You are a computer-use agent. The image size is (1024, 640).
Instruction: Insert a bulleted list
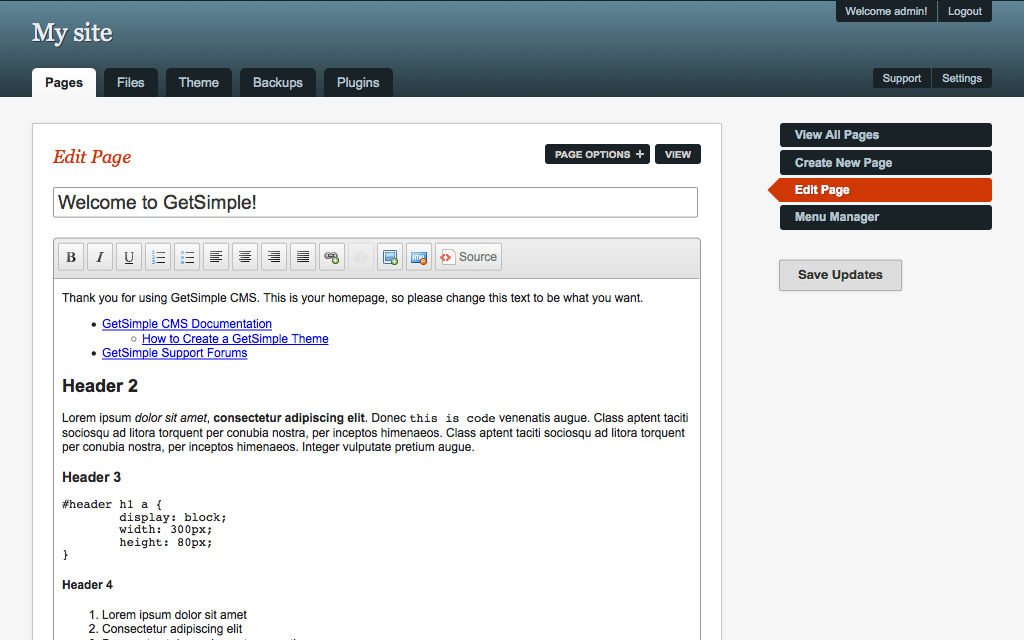coord(187,257)
